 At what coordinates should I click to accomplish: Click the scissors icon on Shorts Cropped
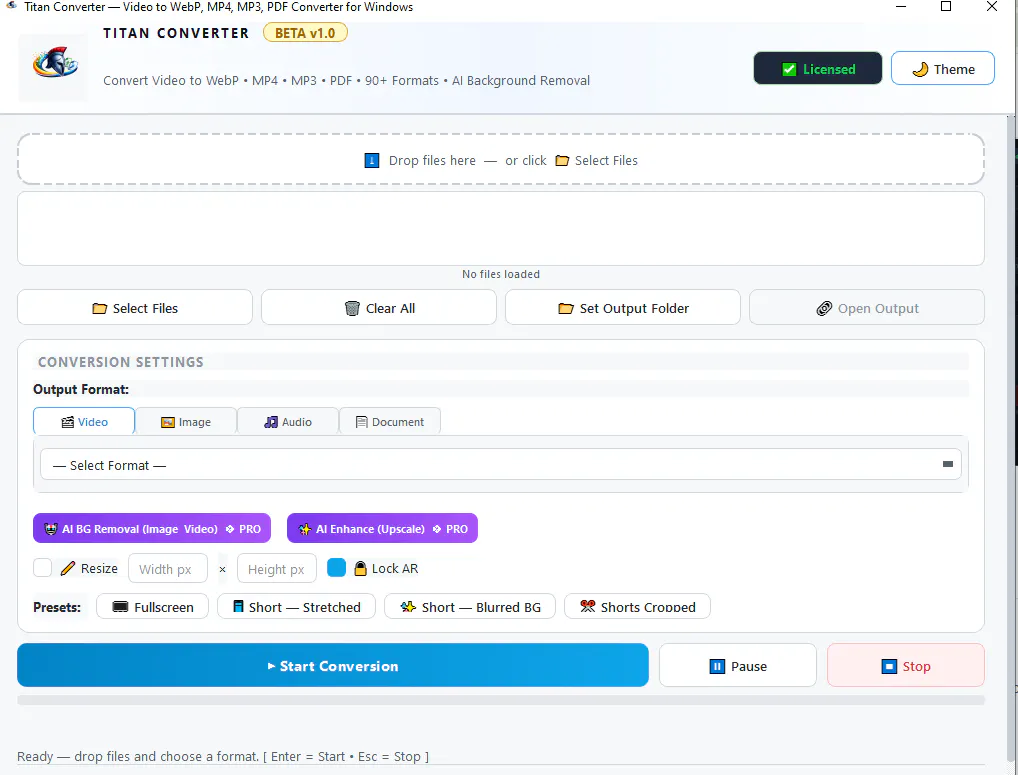588,607
